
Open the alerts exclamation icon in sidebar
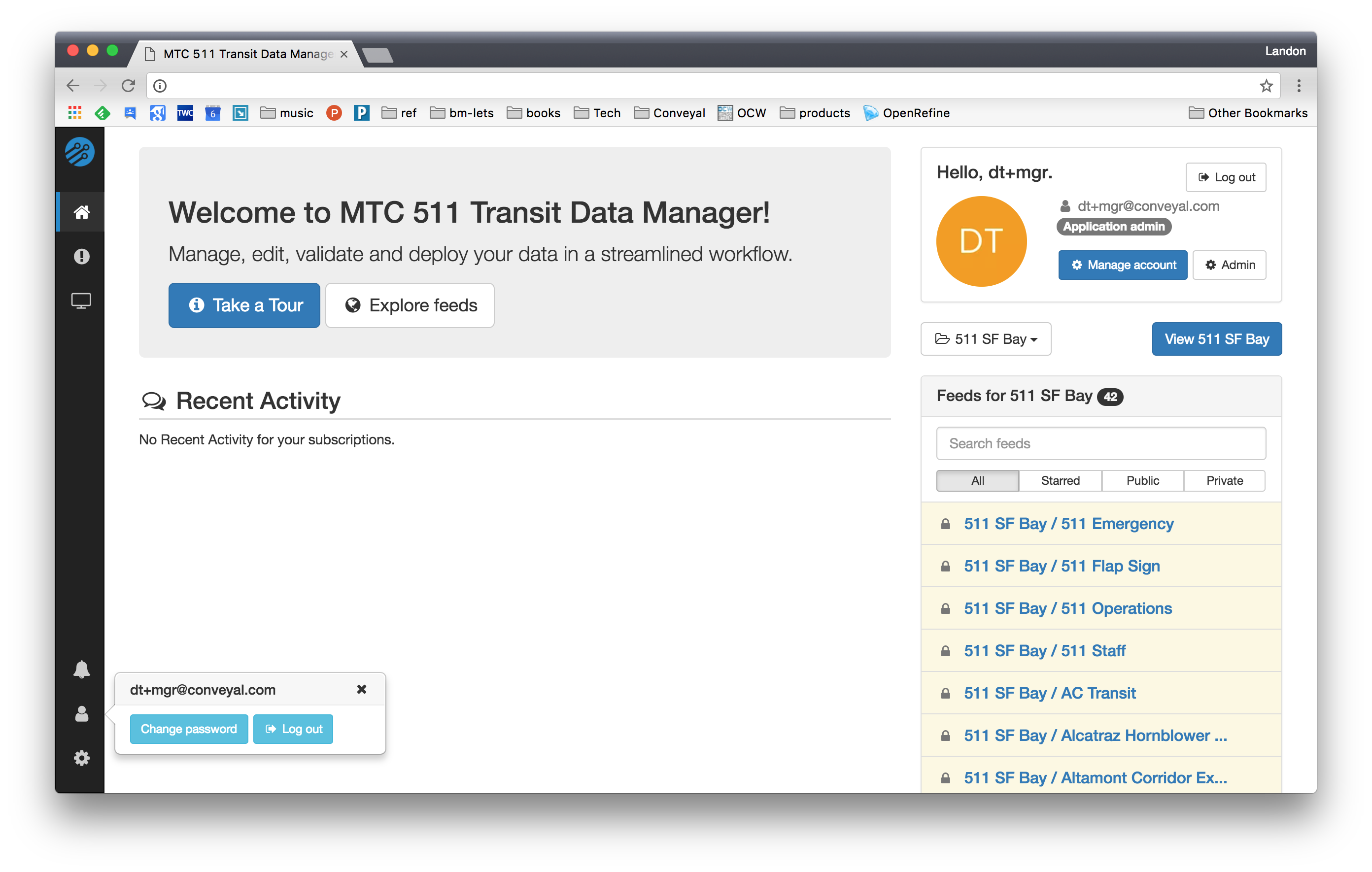coord(81,256)
